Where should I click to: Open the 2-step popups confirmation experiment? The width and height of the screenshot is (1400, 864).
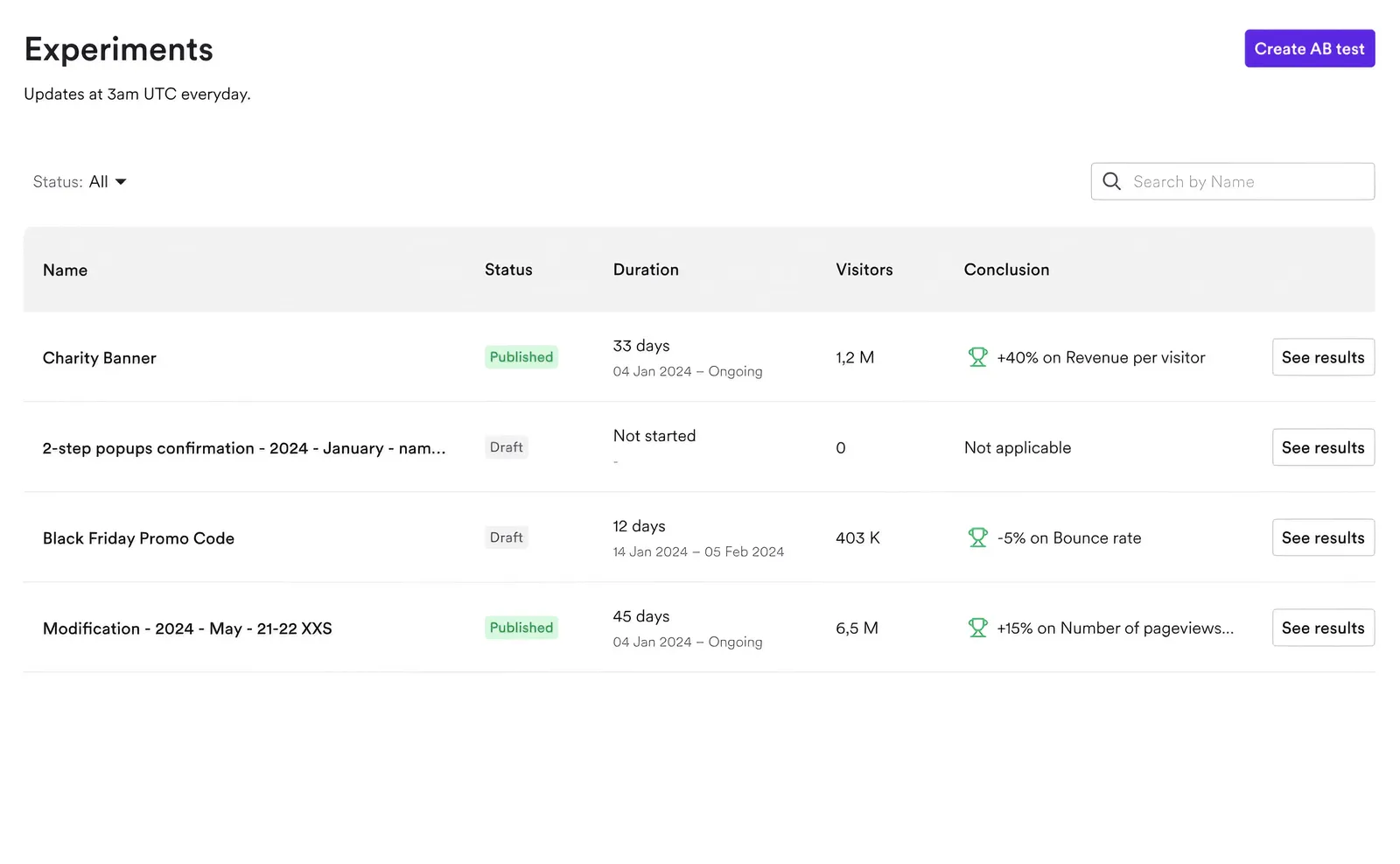[x=244, y=448]
